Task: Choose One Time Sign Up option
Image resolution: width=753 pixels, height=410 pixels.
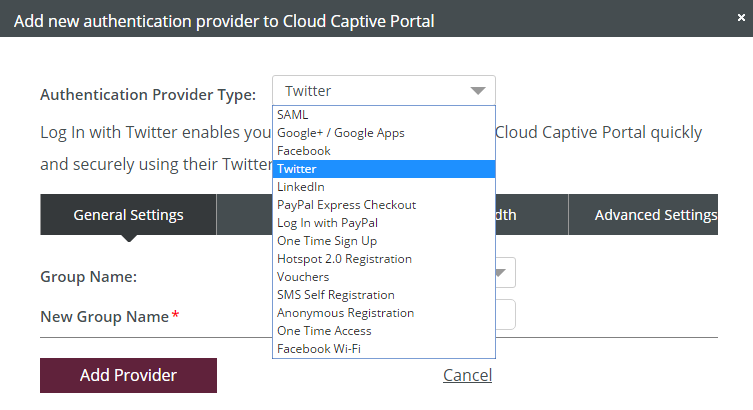Action: (x=384, y=241)
